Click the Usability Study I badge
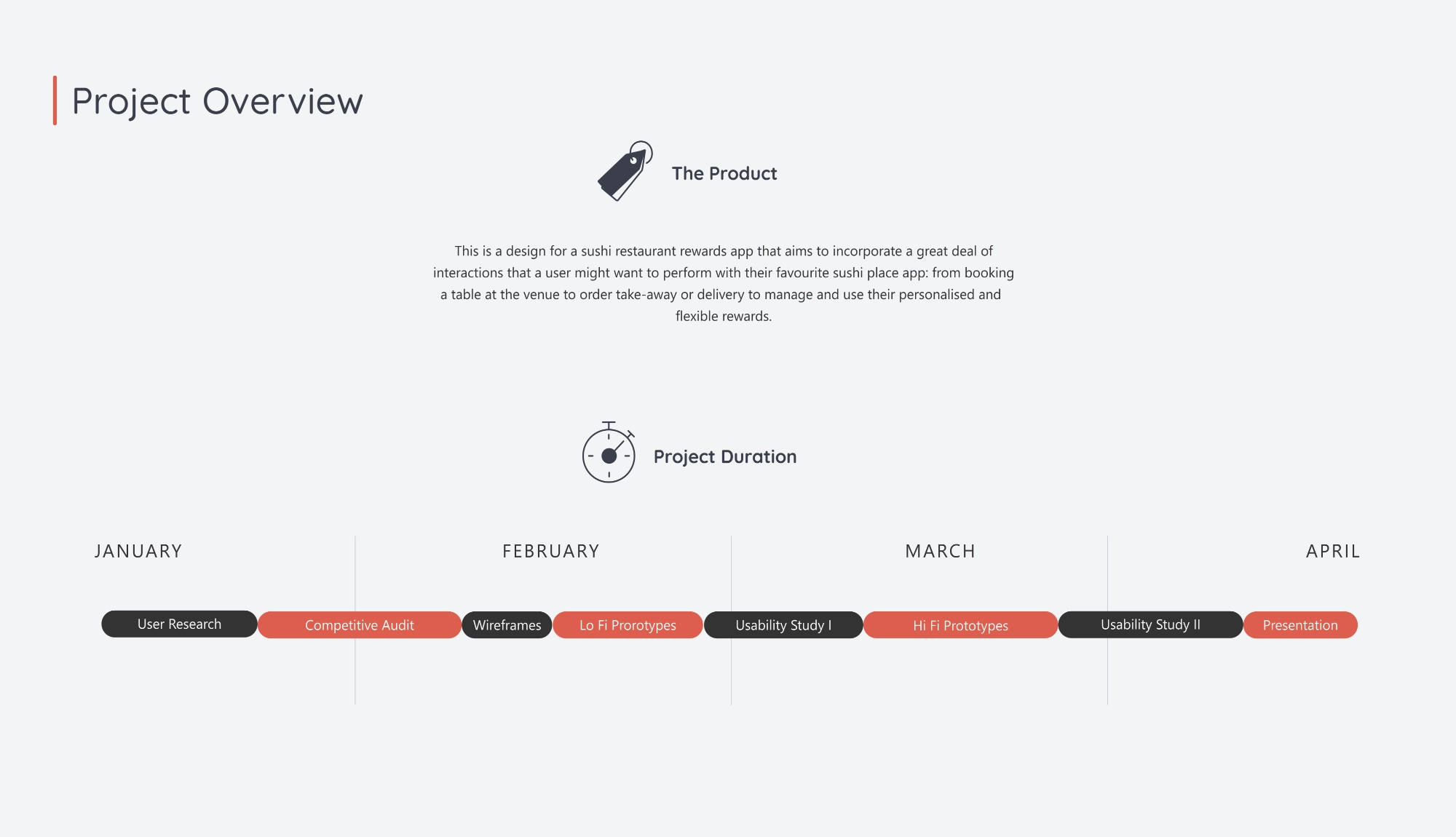 782,624
